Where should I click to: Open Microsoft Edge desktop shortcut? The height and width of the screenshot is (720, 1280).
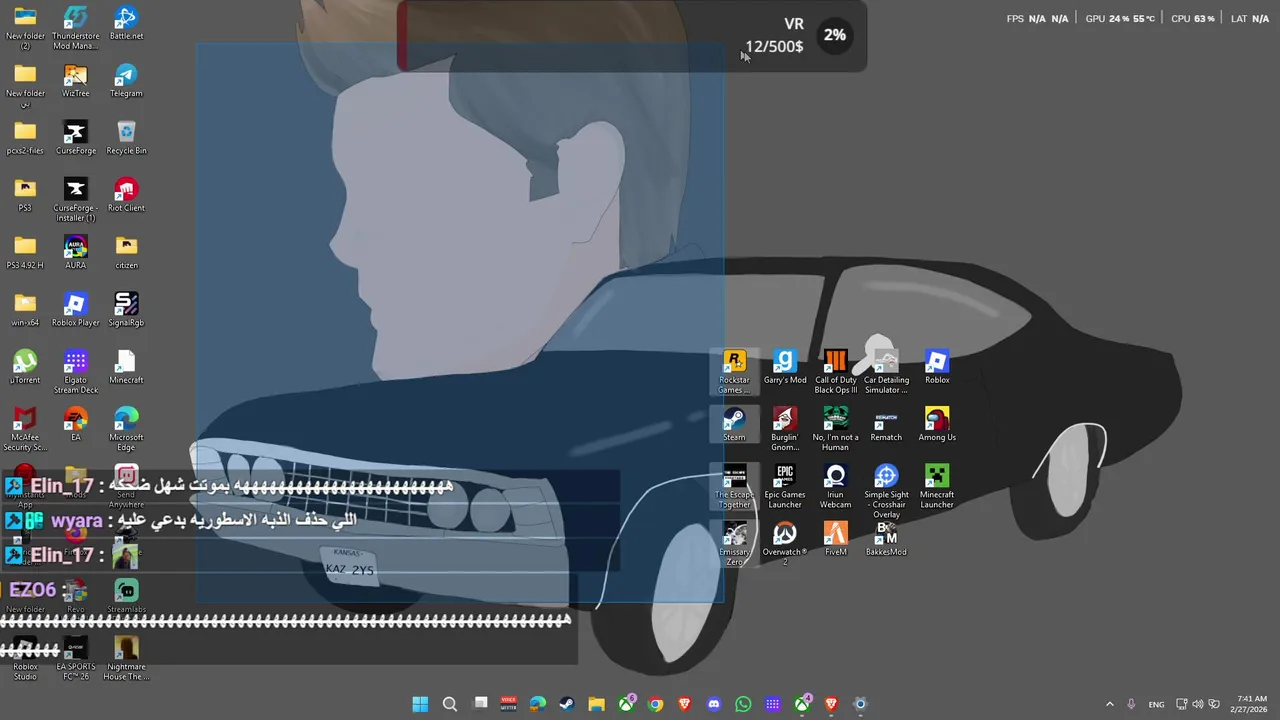[126, 430]
